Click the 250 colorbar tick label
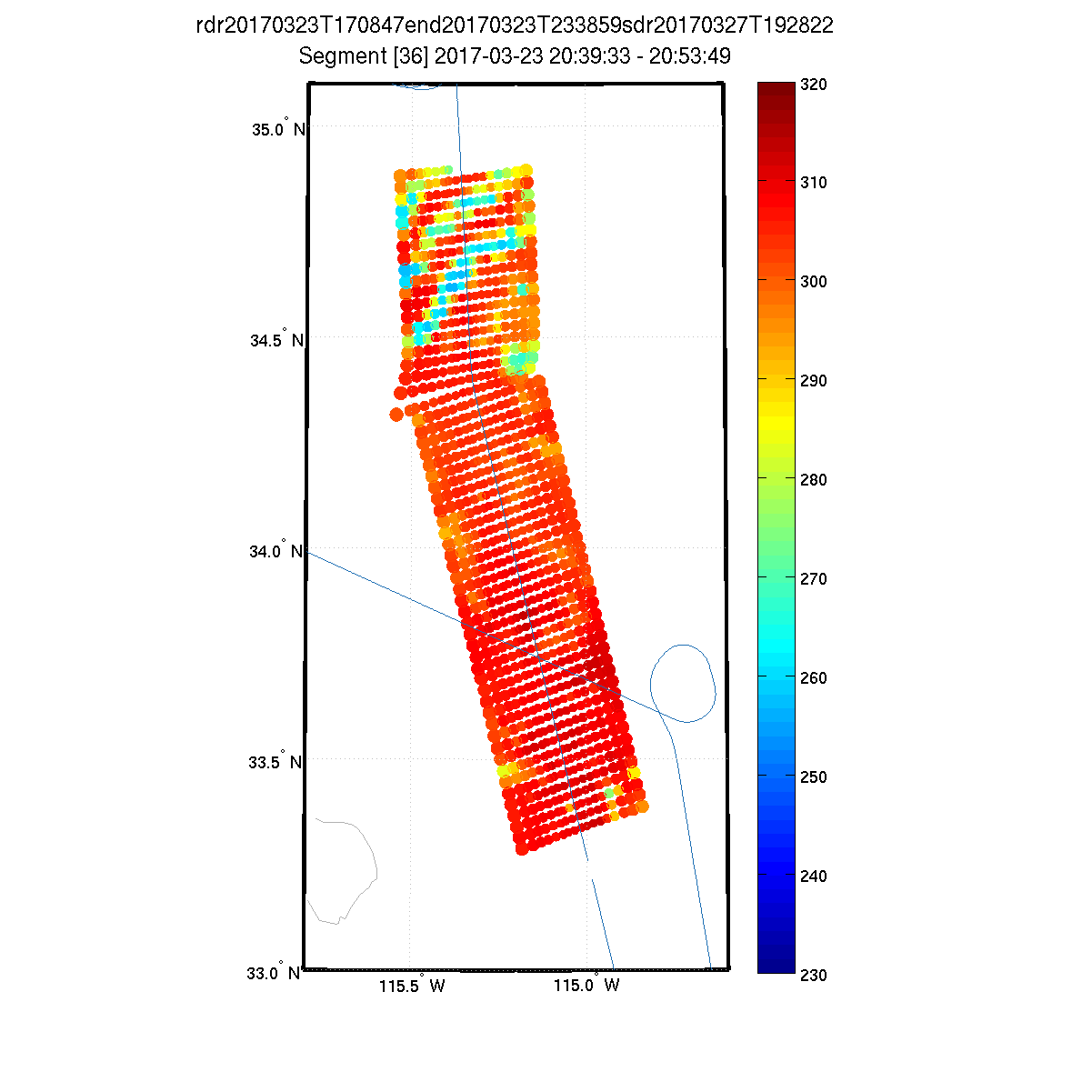1092x1092 pixels. 812,777
